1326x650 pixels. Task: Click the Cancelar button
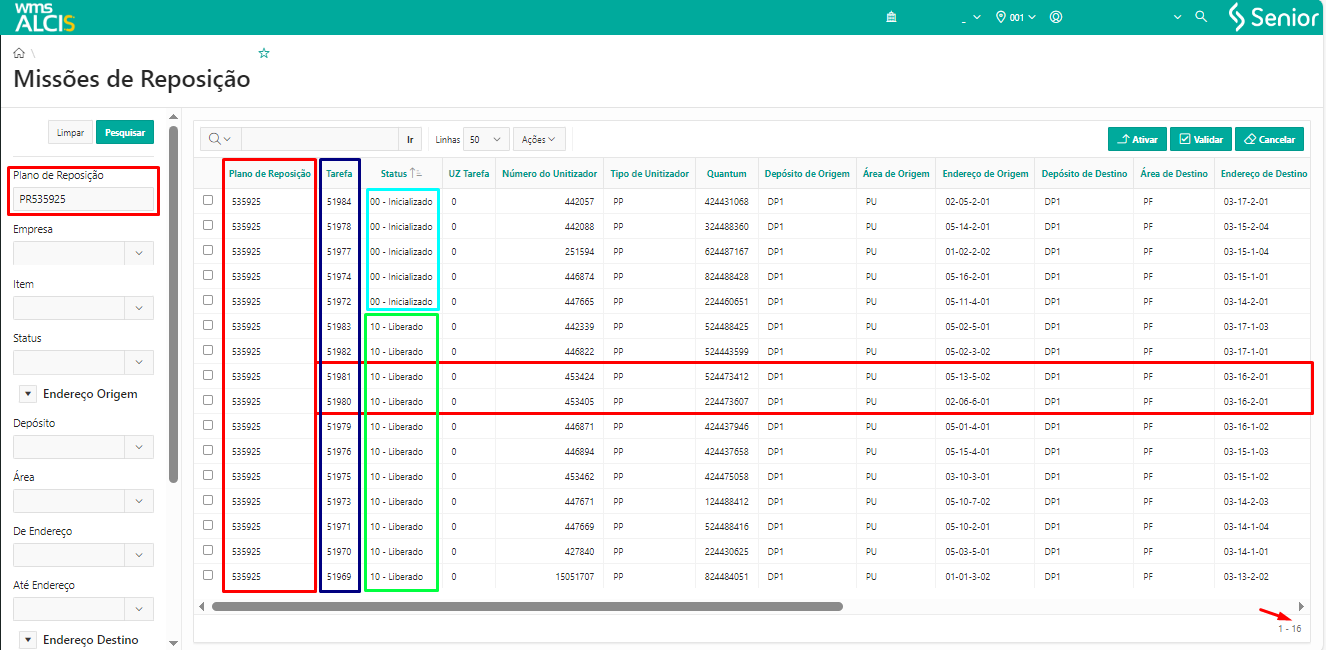click(1269, 140)
